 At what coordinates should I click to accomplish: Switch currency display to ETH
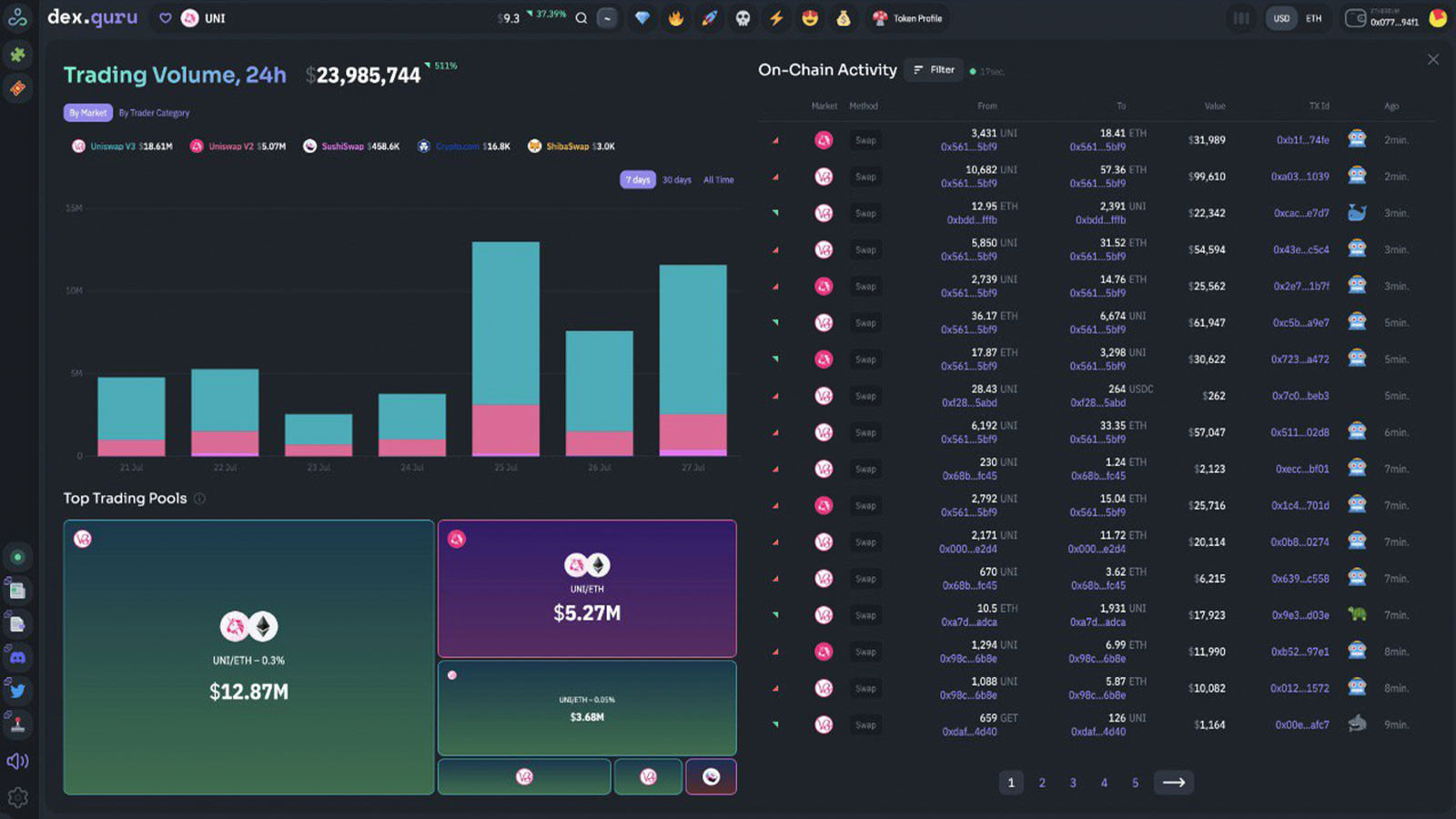[x=1314, y=18]
